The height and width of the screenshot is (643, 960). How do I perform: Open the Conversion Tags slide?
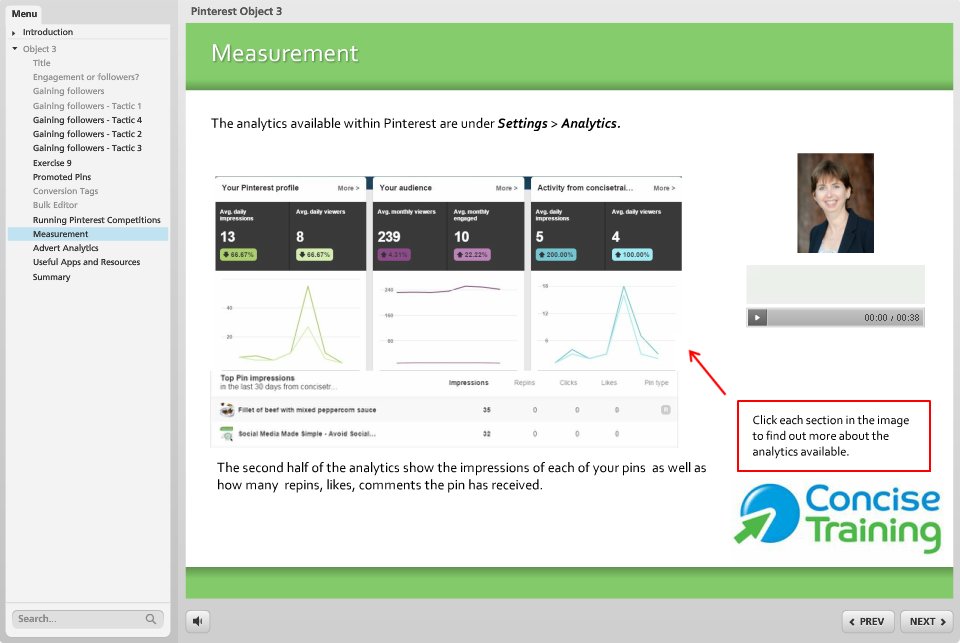[66, 191]
